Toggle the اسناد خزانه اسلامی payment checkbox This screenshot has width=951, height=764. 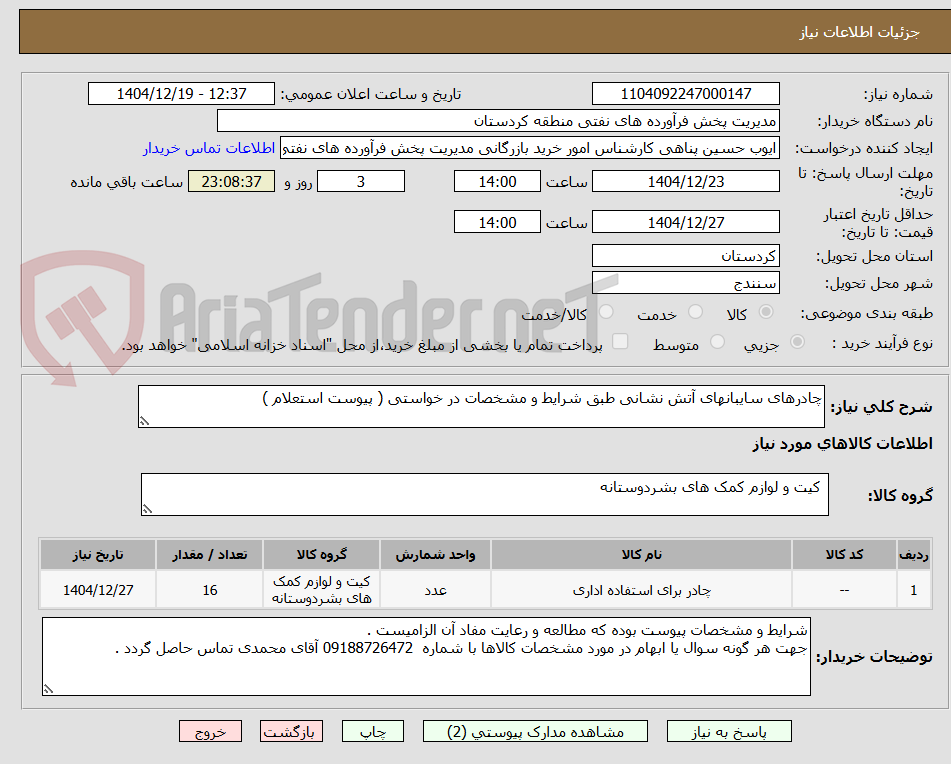click(x=620, y=341)
